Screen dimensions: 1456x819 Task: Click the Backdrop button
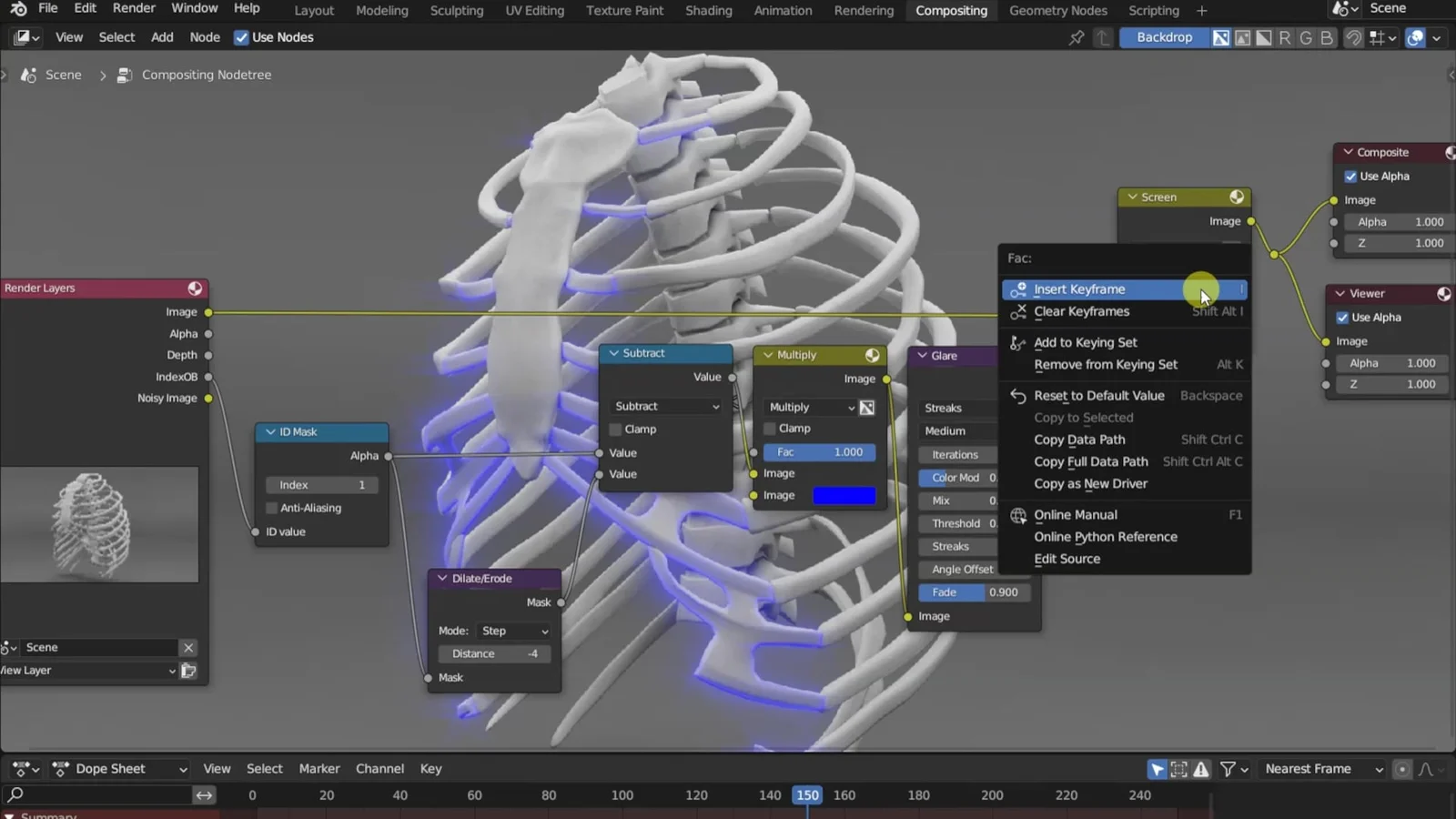1164,37
